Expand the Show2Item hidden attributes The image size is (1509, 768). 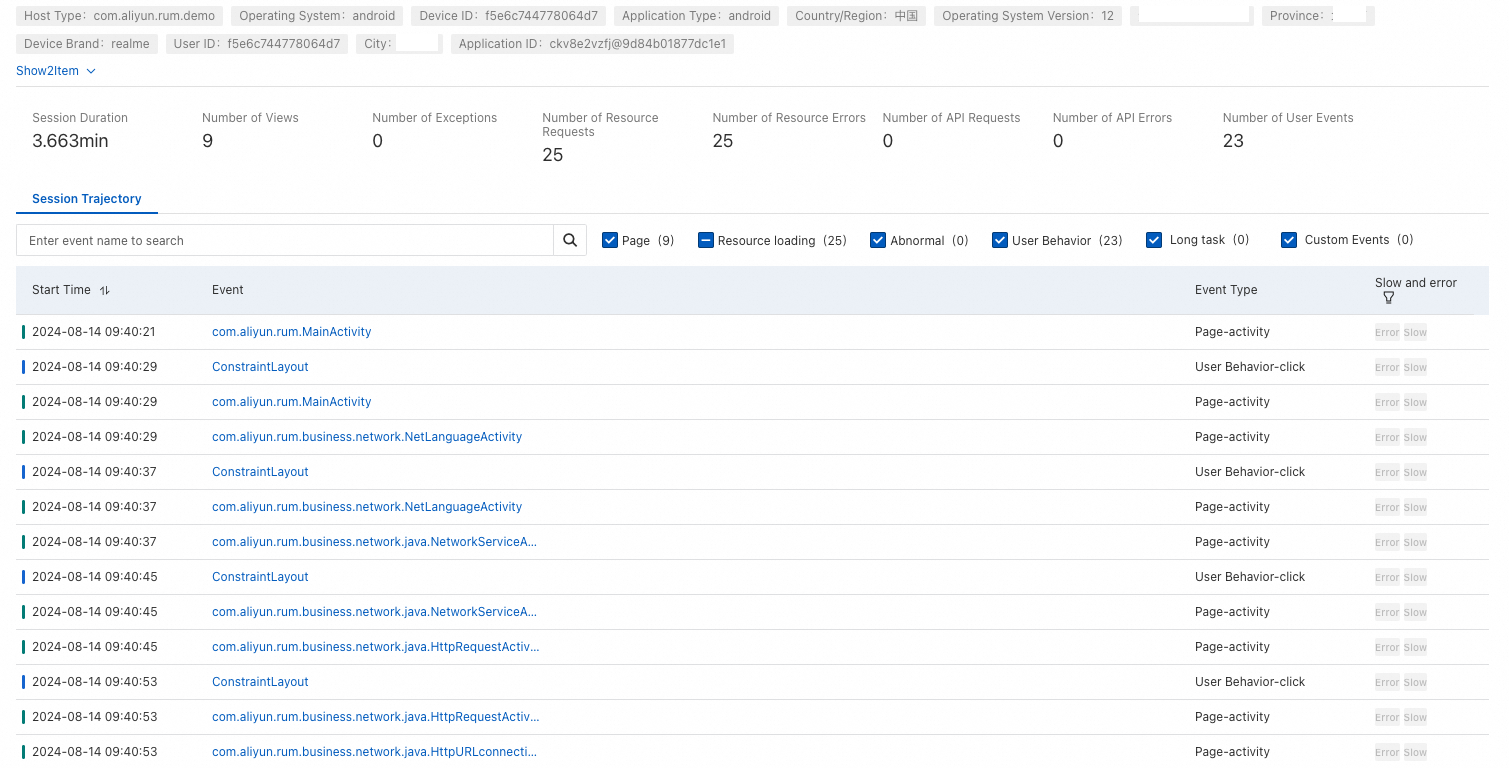tap(47, 71)
